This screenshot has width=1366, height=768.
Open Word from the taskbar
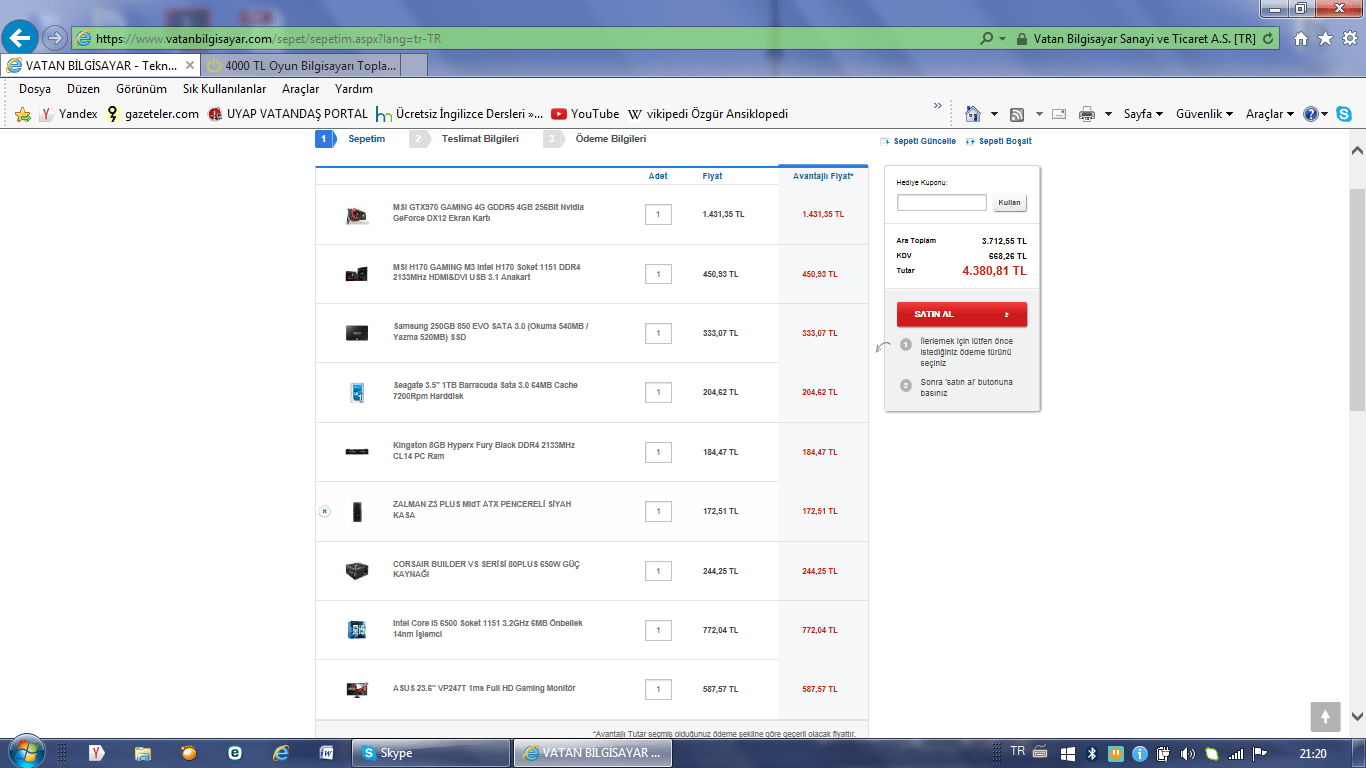(326, 753)
